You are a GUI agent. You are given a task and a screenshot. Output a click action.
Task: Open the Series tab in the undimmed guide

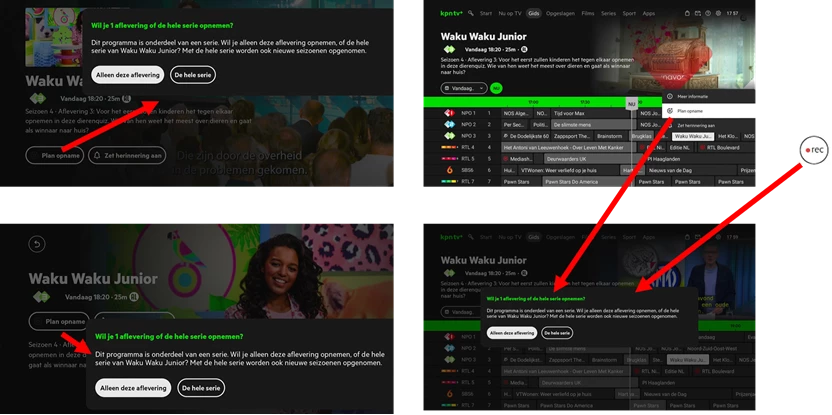click(x=608, y=13)
